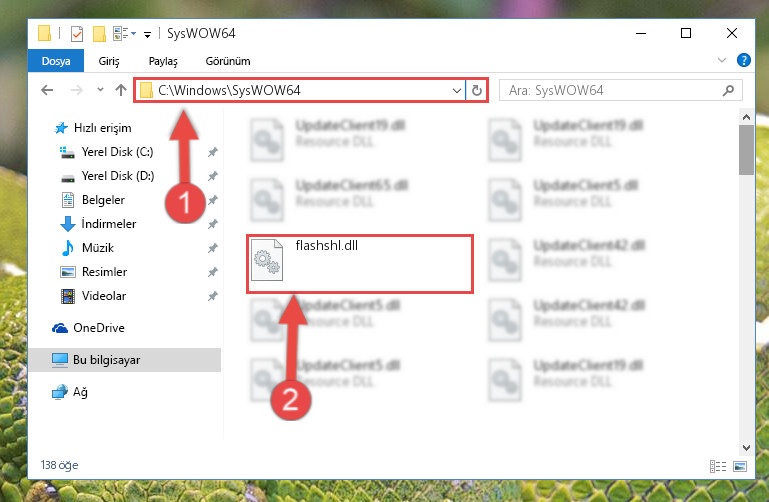Open the recent locations dropdown arrow

[100, 90]
